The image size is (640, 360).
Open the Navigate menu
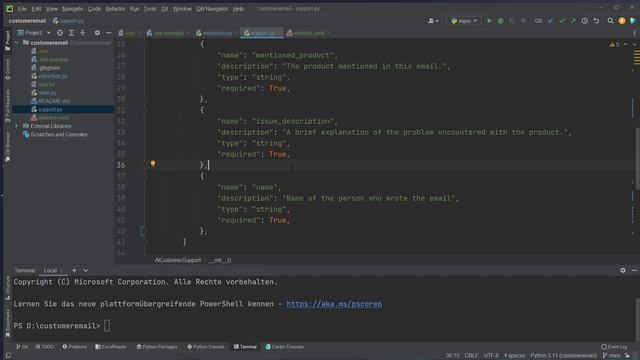[x=72, y=9]
